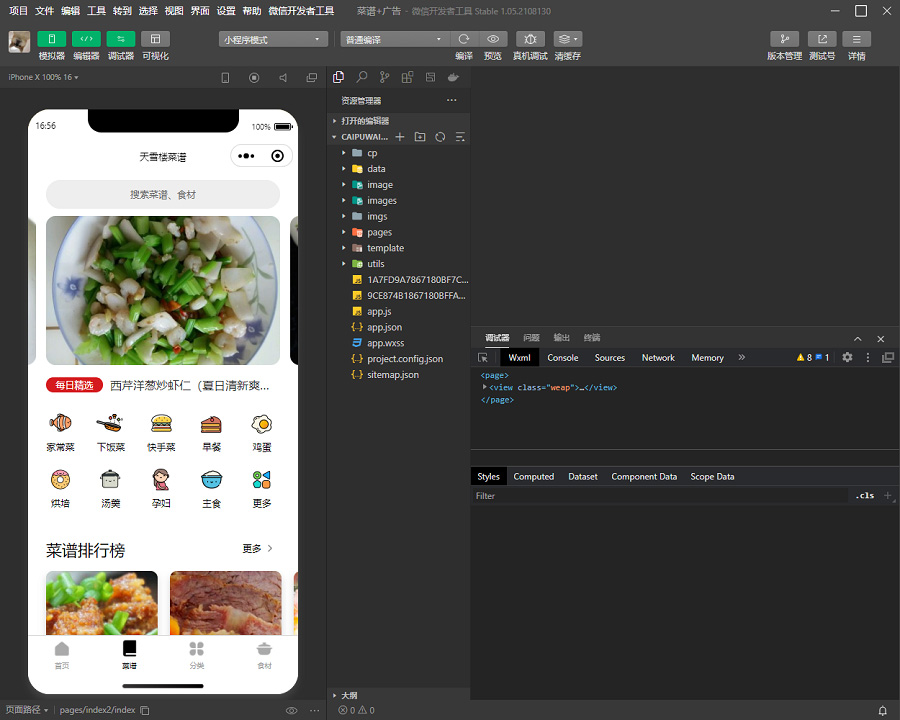Start real device debugging bug icon
This screenshot has height=720, width=900.
pyautogui.click(x=530, y=39)
